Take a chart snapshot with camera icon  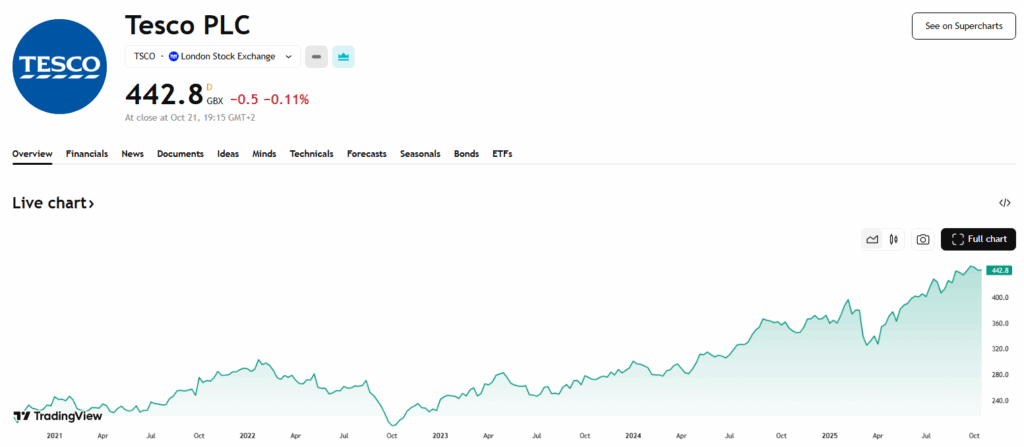pyautogui.click(x=923, y=239)
